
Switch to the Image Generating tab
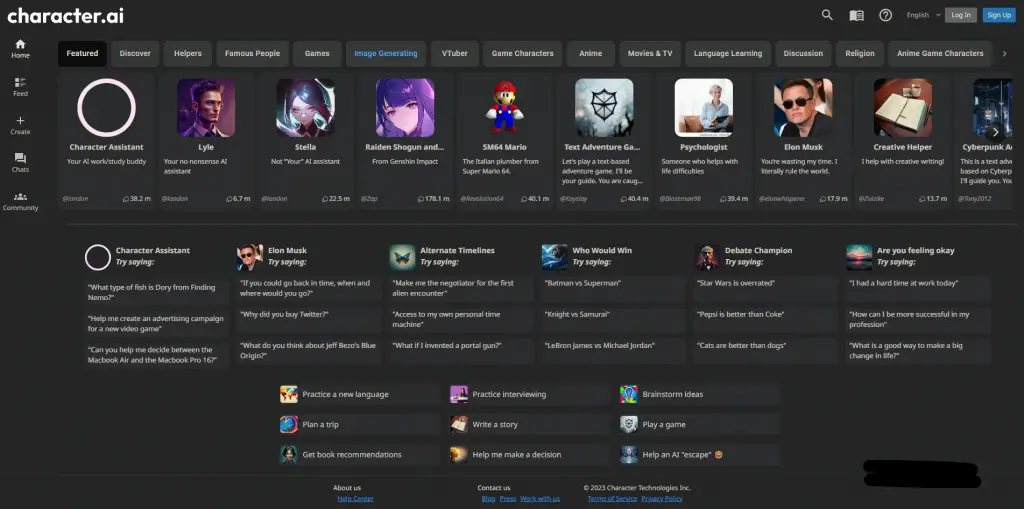pyautogui.click(x=386, y=54)
